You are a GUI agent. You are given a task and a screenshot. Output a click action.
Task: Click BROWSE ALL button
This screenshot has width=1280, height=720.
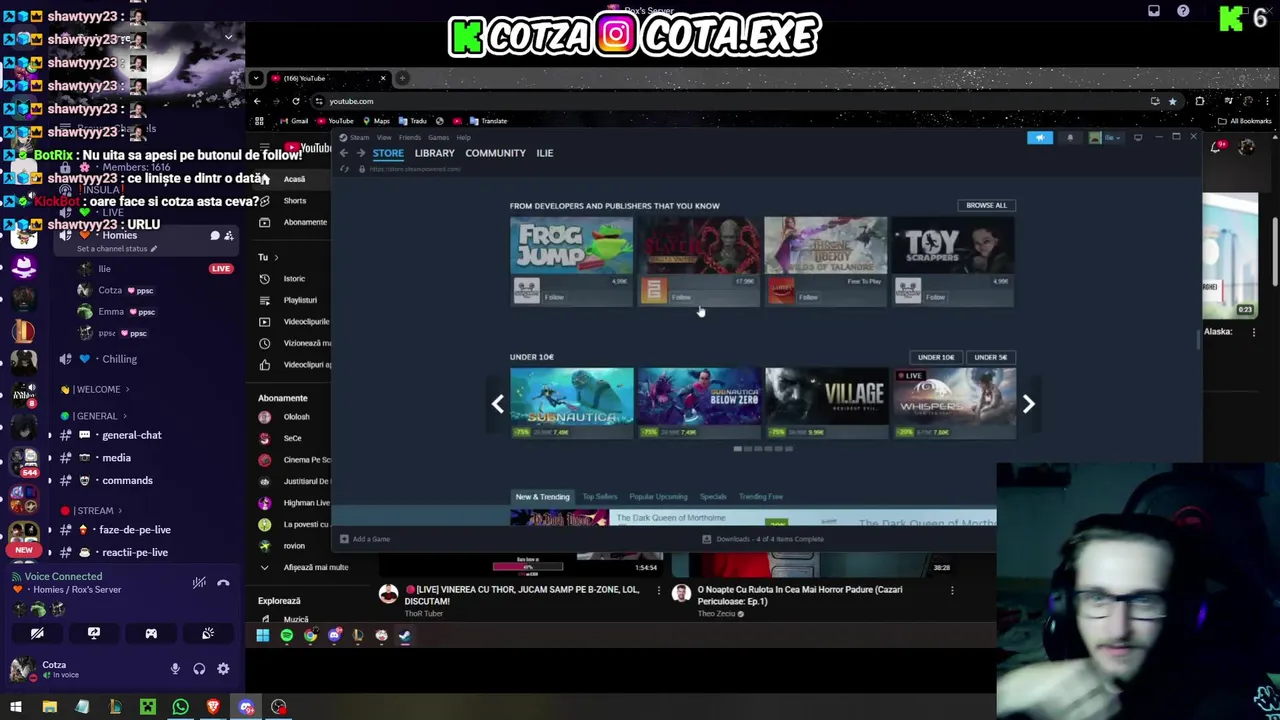[x=986, y=205]
